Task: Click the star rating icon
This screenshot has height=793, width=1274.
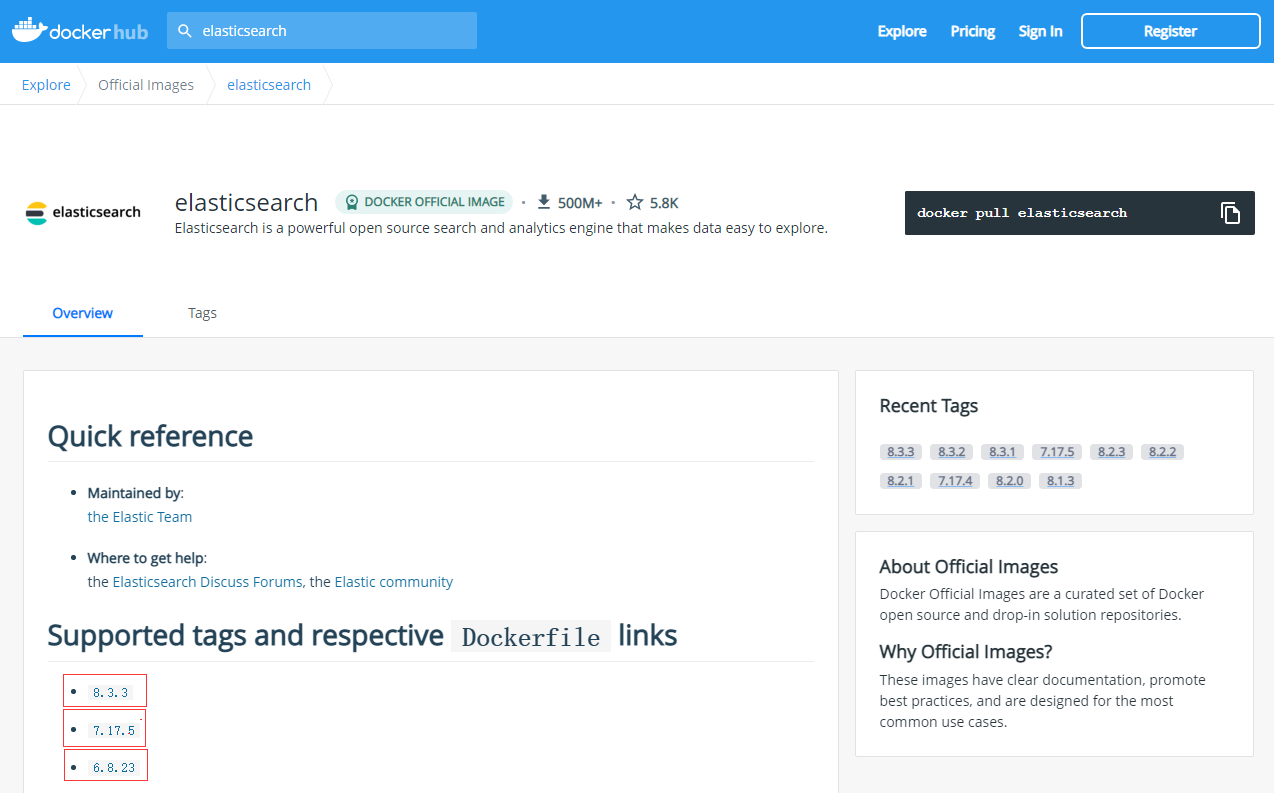Action: click(634, 202)
